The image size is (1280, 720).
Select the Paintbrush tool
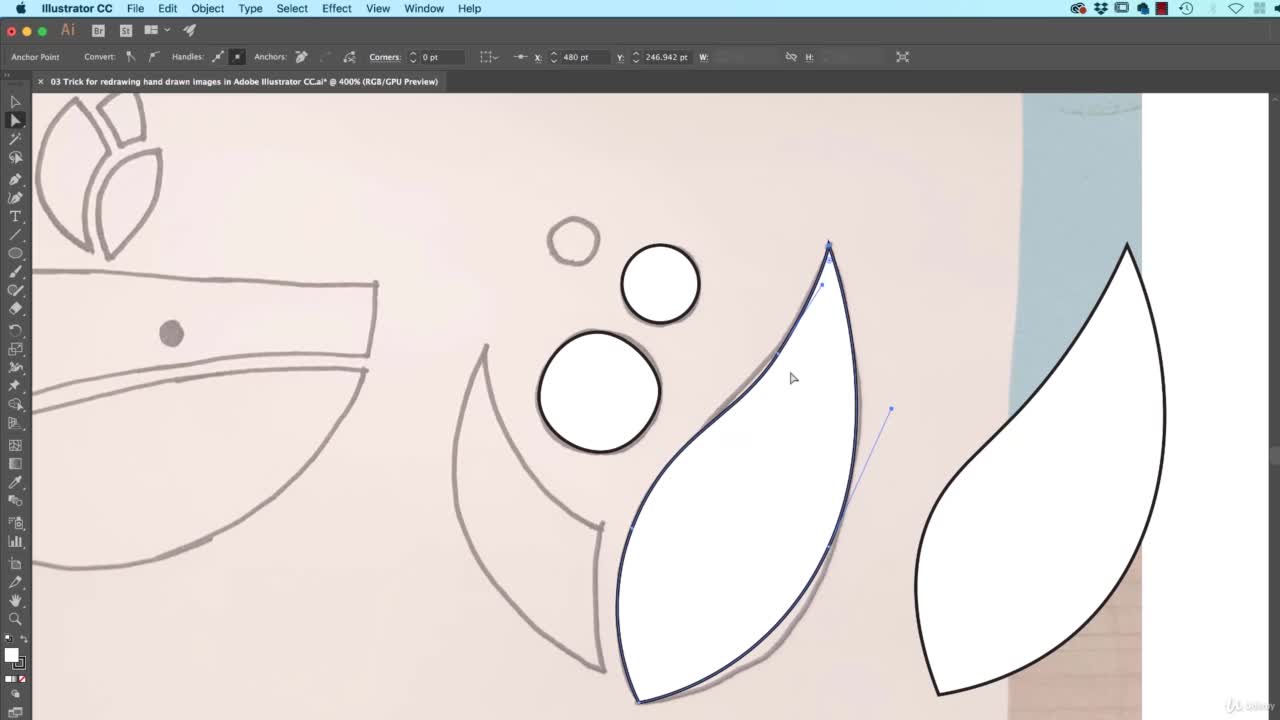tap(15, 271)
